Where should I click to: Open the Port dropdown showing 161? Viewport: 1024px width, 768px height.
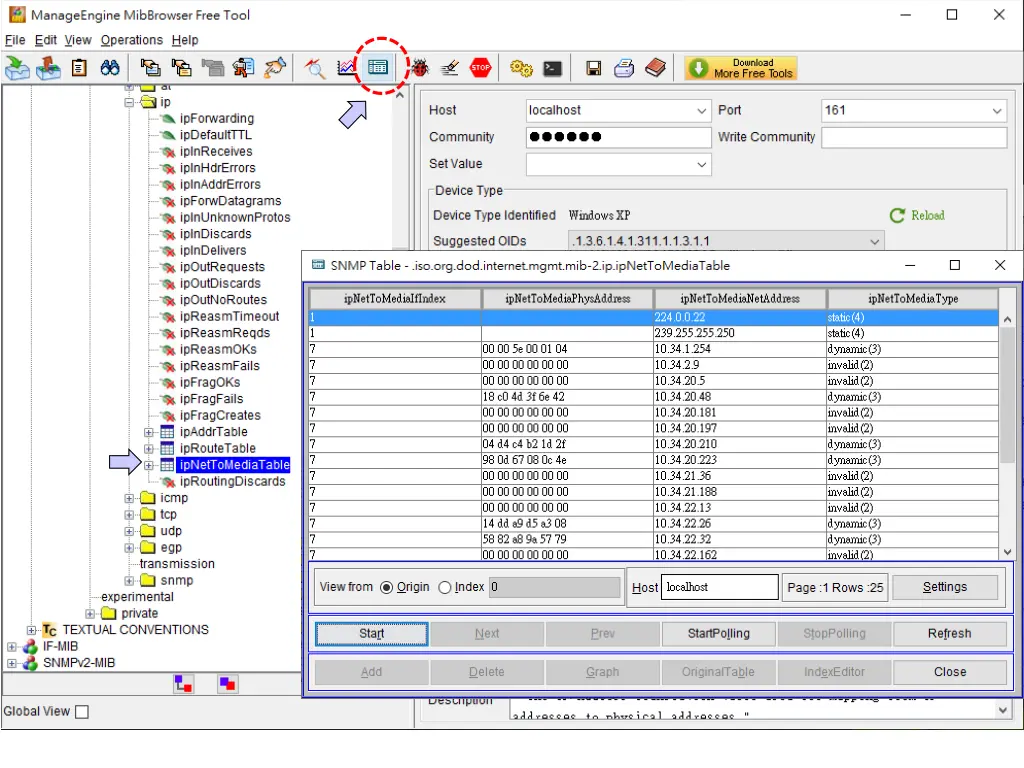click(997, 111)
